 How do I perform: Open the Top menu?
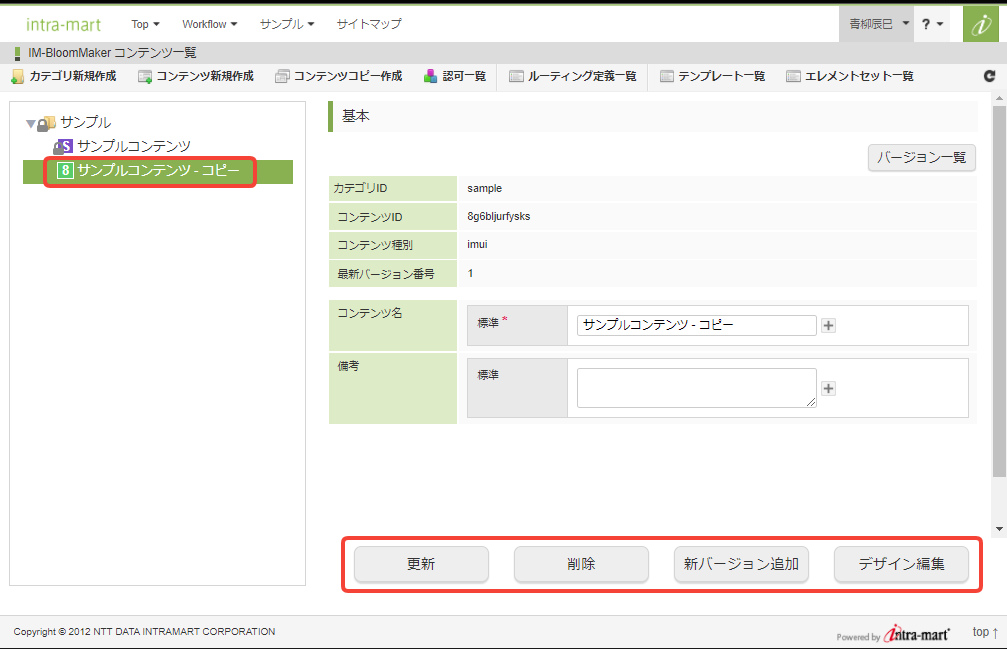(145, 24)
